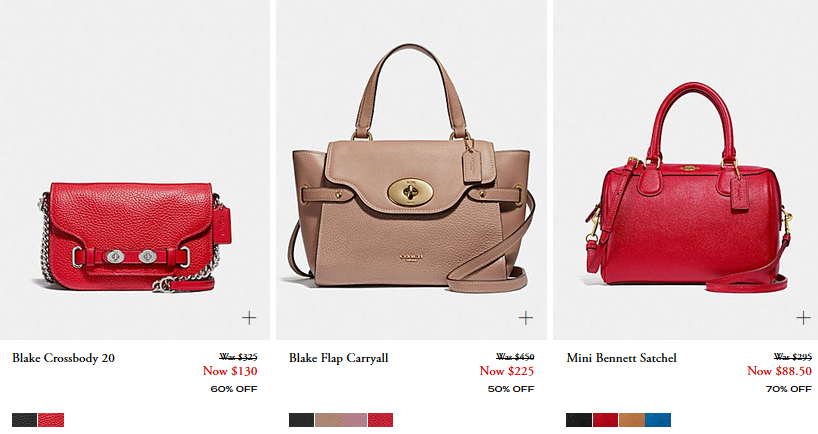Choose pink color for Blake Flap Carryall

click(x=354, y=420)
